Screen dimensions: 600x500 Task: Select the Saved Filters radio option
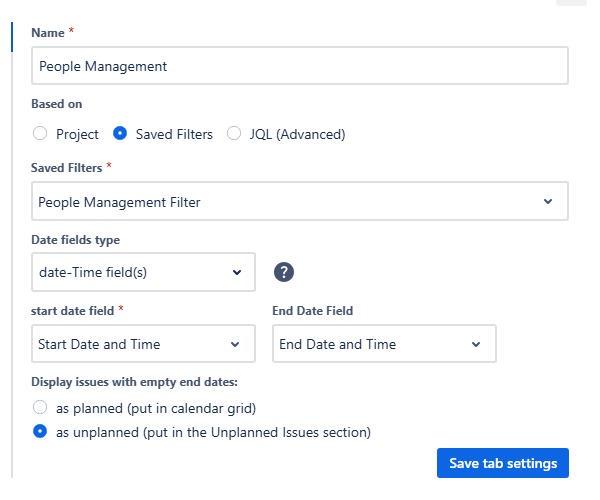[120, 134]
